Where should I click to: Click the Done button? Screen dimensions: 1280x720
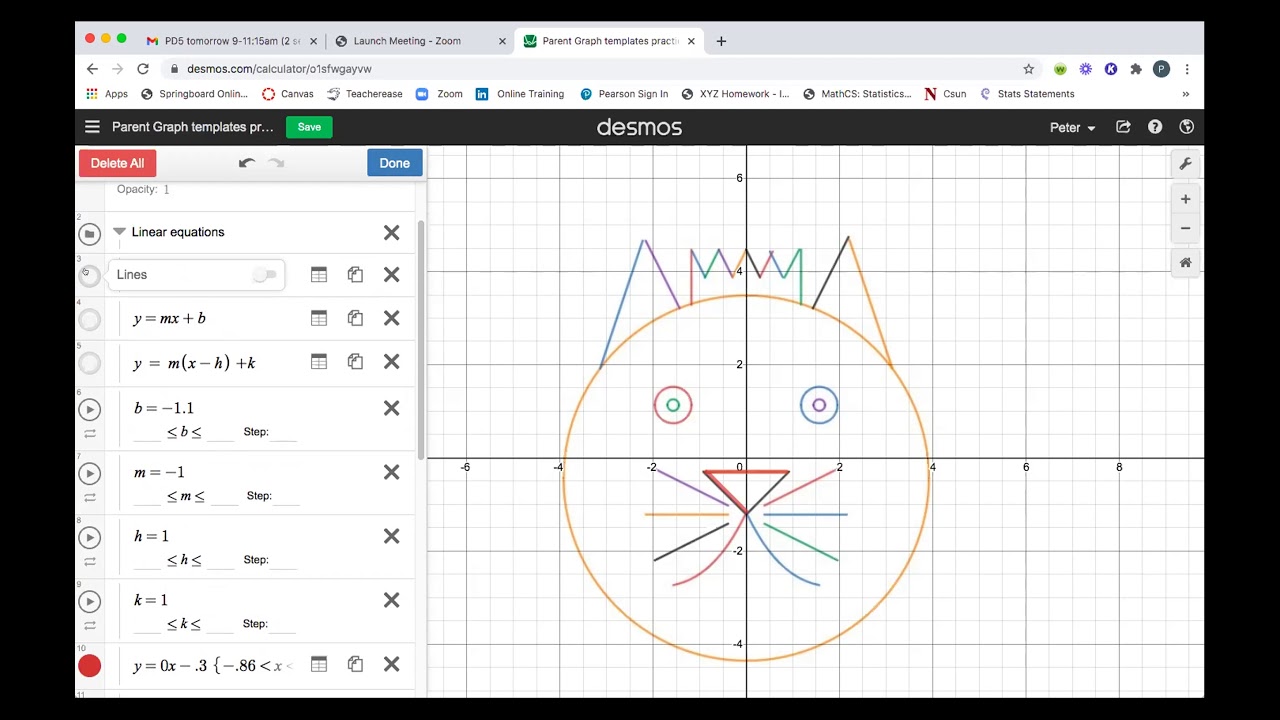tap(394, 163)
